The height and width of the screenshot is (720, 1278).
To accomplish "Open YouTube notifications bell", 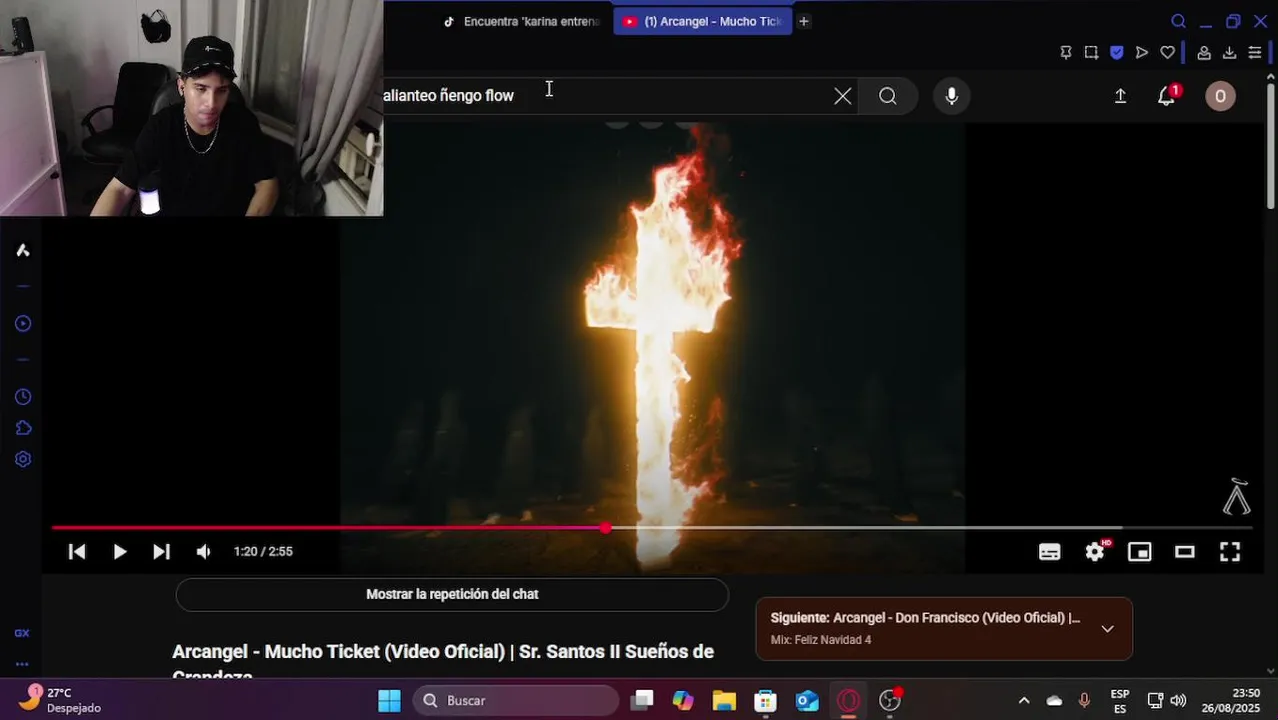I will tap(1166, 96).
